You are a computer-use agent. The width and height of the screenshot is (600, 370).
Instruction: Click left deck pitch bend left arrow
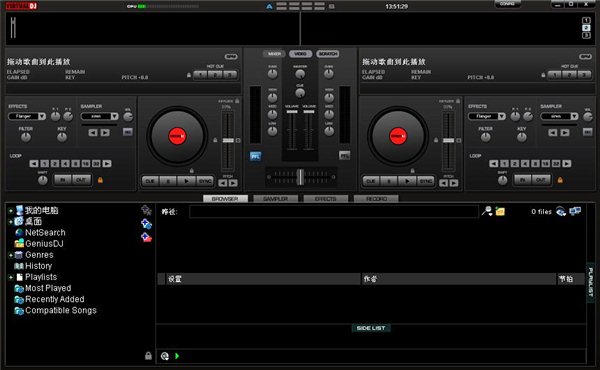click(223, 183)
